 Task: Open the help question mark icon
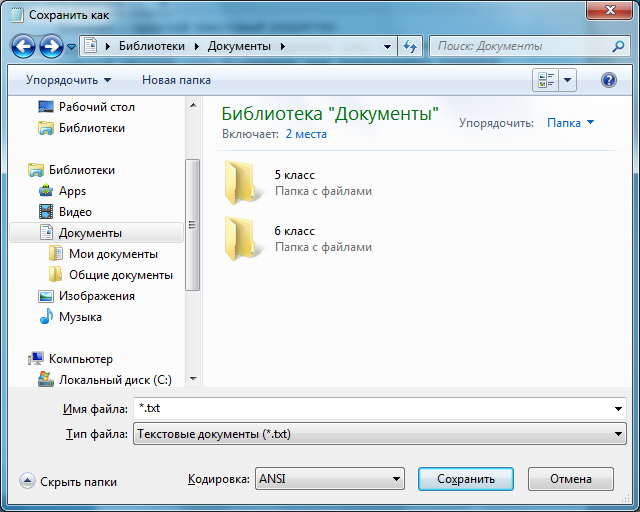coord(609,80)
